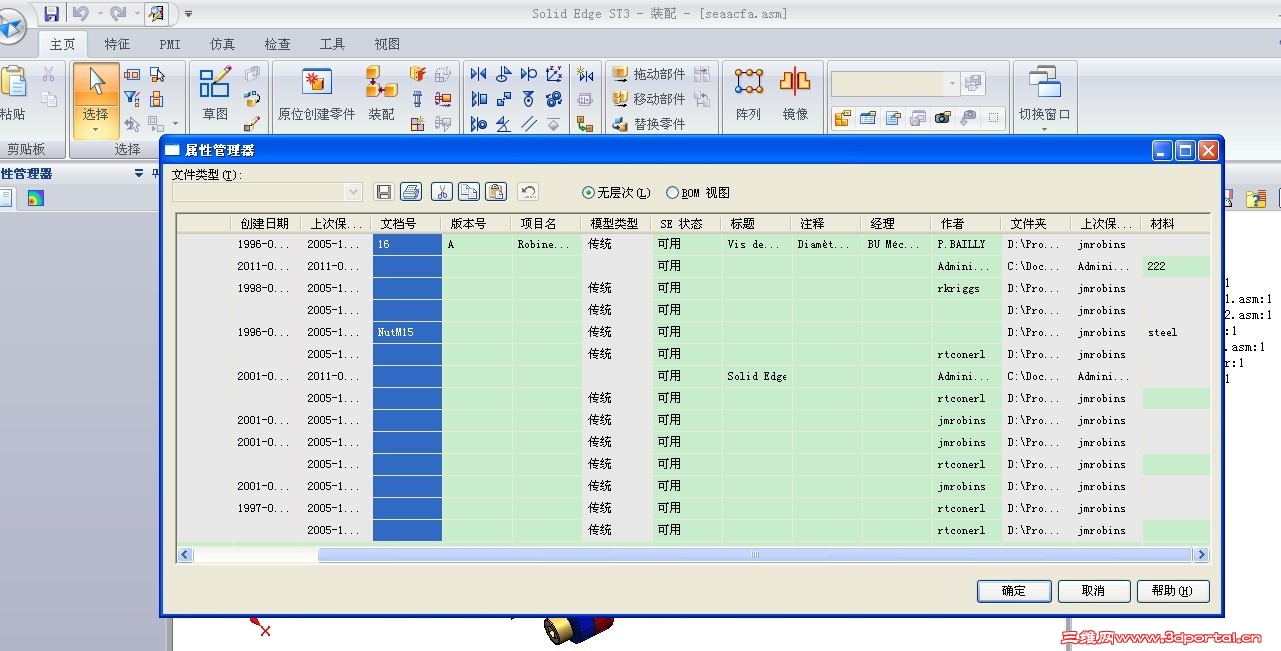Click the horizontal scrollbar thumb in the table
This screenshot has height=651, width=1281.
pyautogui.click(x=755, y=555)
